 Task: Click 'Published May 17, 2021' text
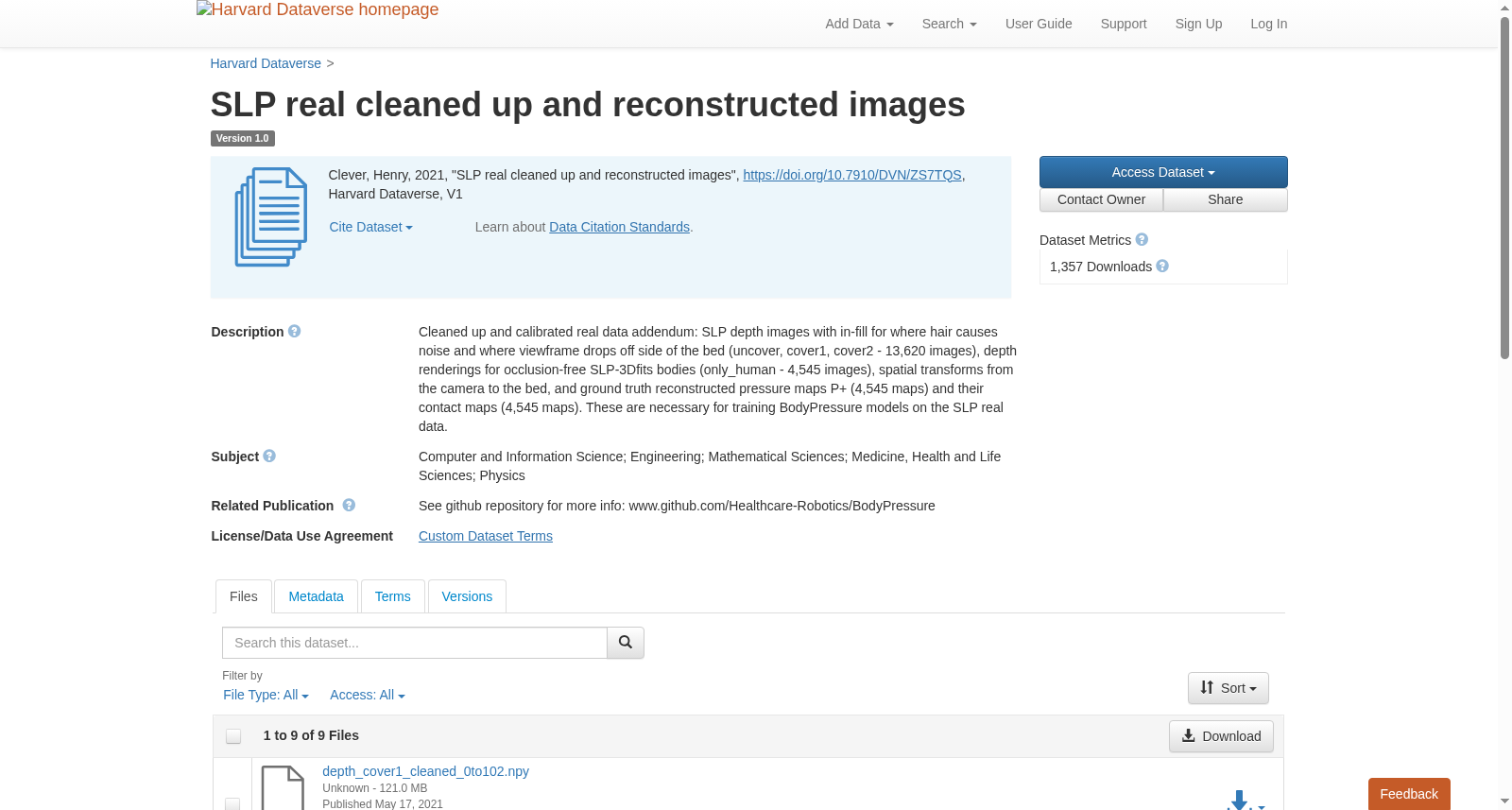(x=383, y=804)
